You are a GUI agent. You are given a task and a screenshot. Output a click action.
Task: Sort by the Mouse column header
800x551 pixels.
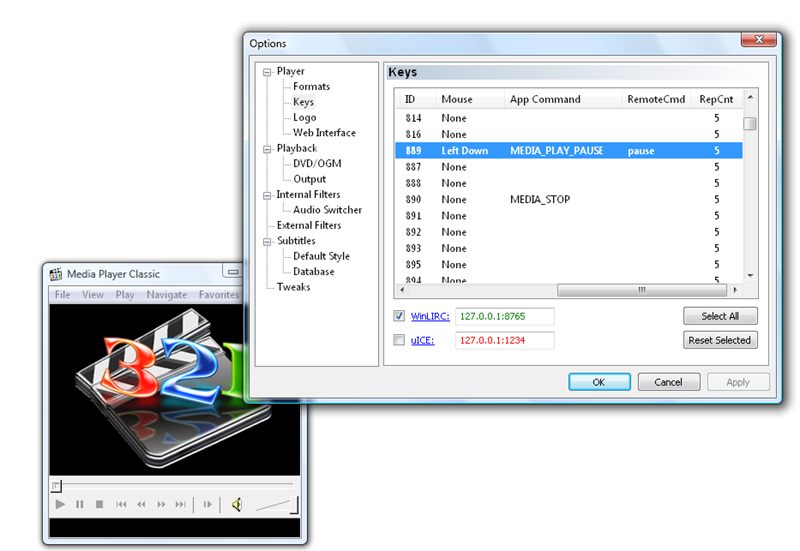pos(470,99)
